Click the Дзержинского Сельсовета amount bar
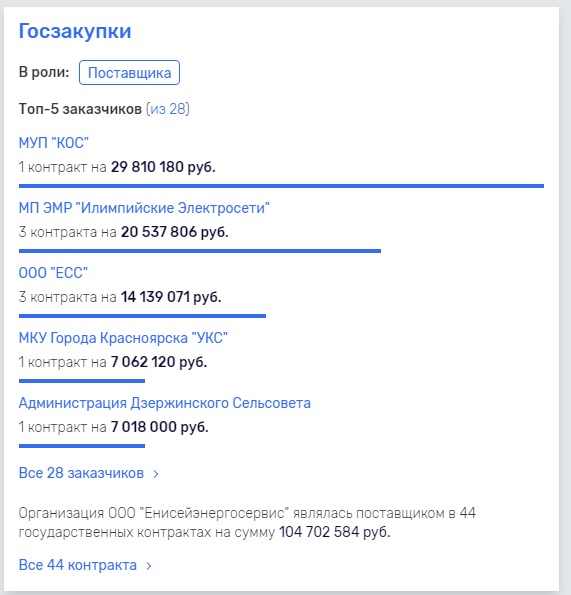571x595 pixels. (x=82, y=445)
